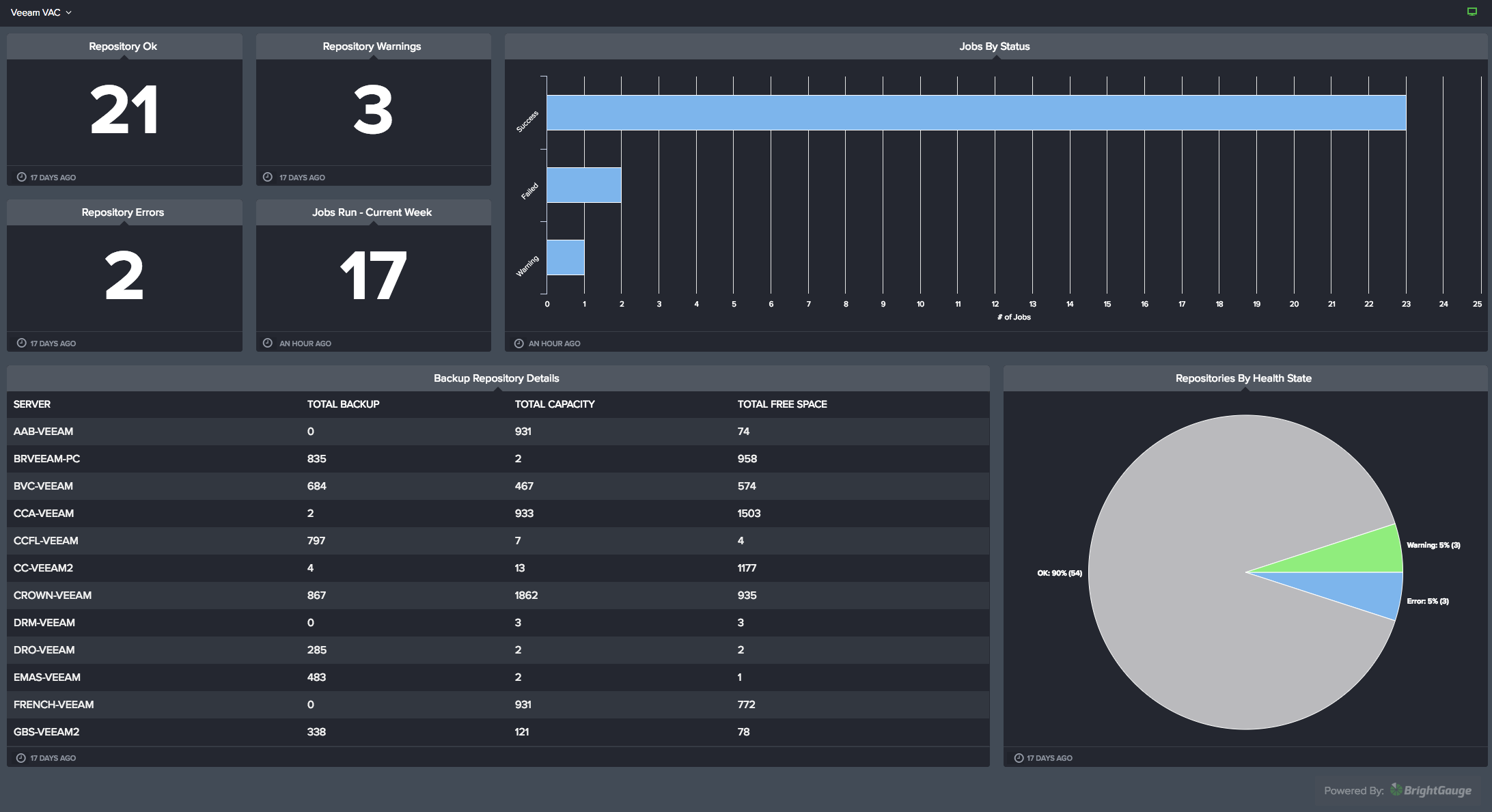Select the Jobs Run - Current Week title
This screenshot has width=1492, height=812.
click(372, 212)
